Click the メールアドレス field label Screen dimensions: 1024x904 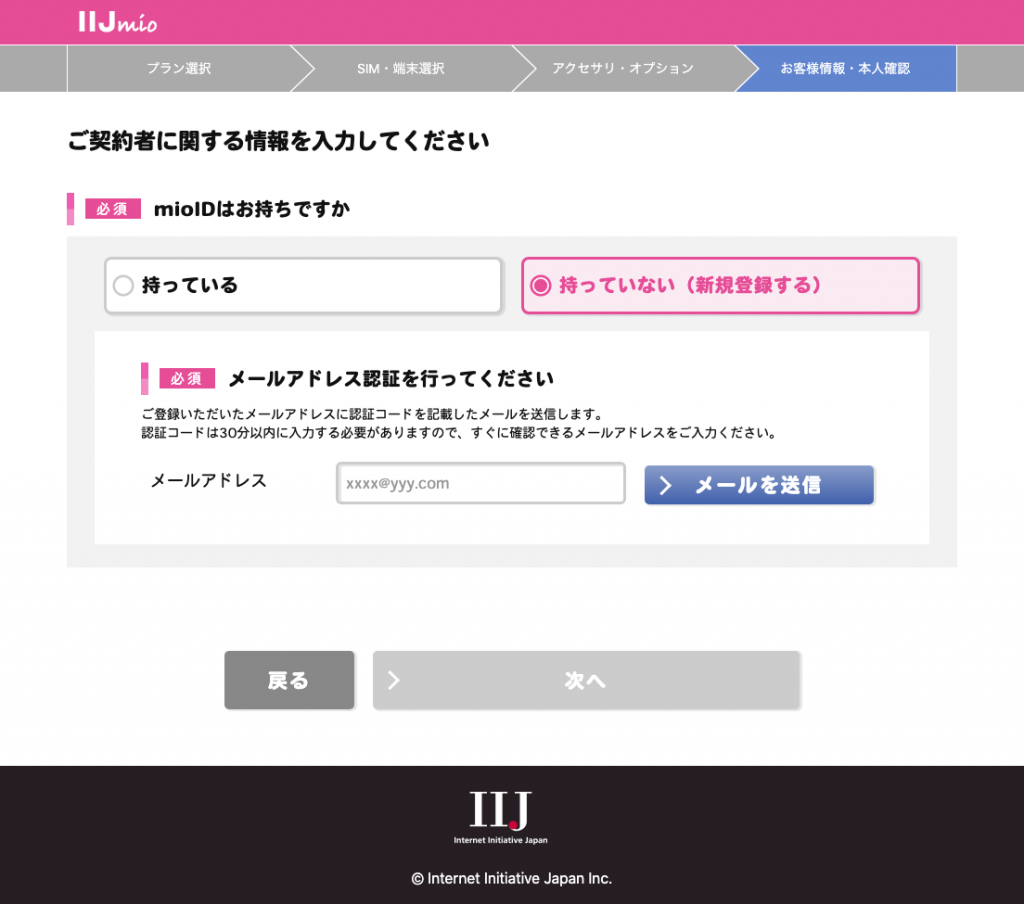pyautogui.click(x=209, y=481)
